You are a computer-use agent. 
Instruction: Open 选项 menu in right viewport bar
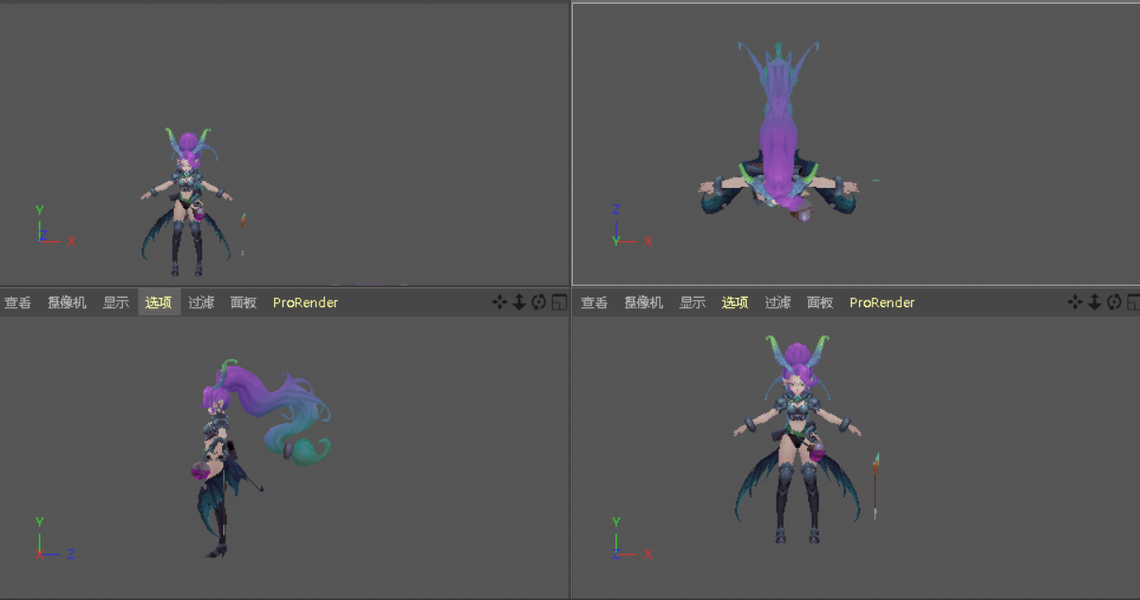[734, 303]
